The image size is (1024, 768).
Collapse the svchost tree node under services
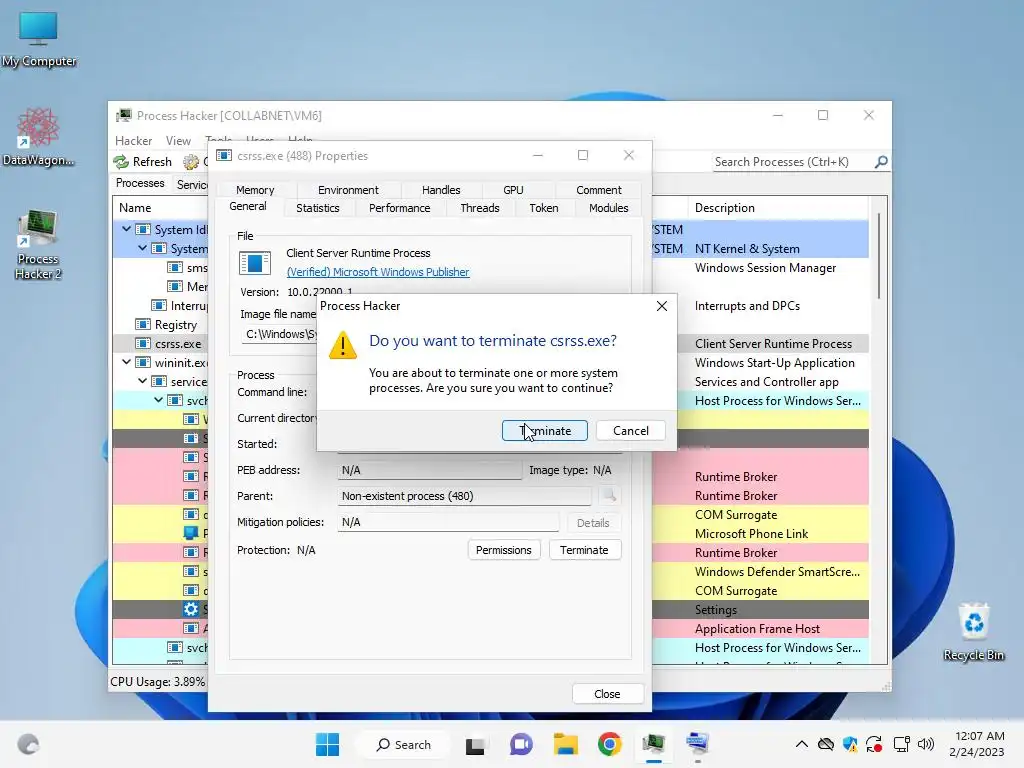[x=159, y=400]
